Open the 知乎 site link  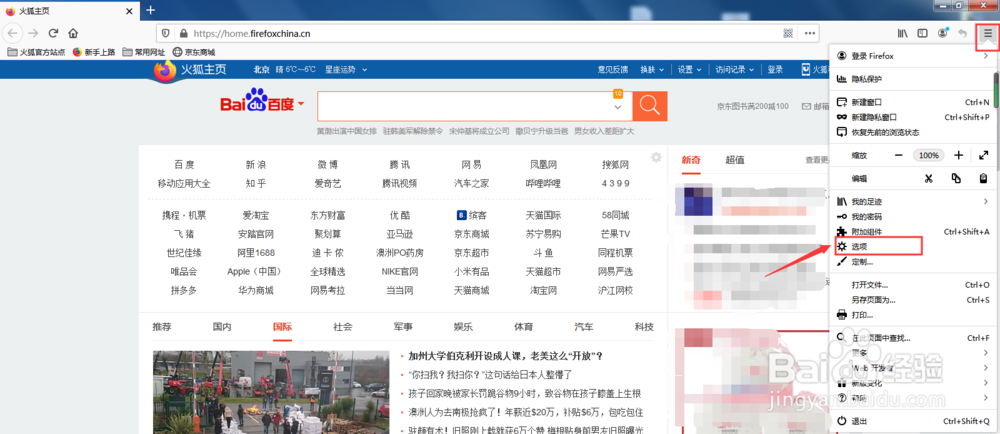256,184
